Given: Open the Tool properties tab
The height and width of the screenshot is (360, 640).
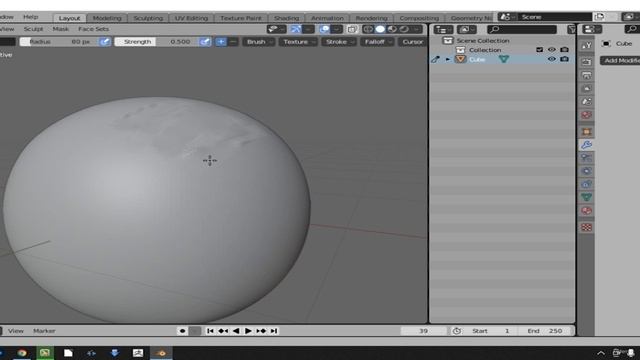Looking at the screenshot, I should [x=587, y=45].
